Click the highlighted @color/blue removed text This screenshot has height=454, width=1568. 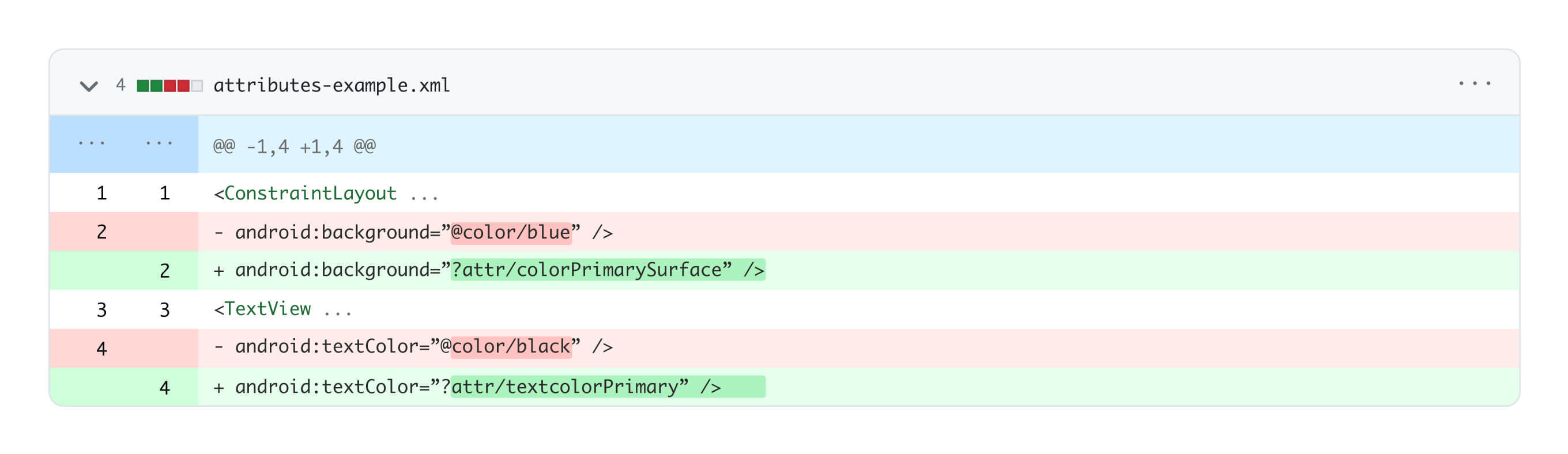[x=511, y=233]
